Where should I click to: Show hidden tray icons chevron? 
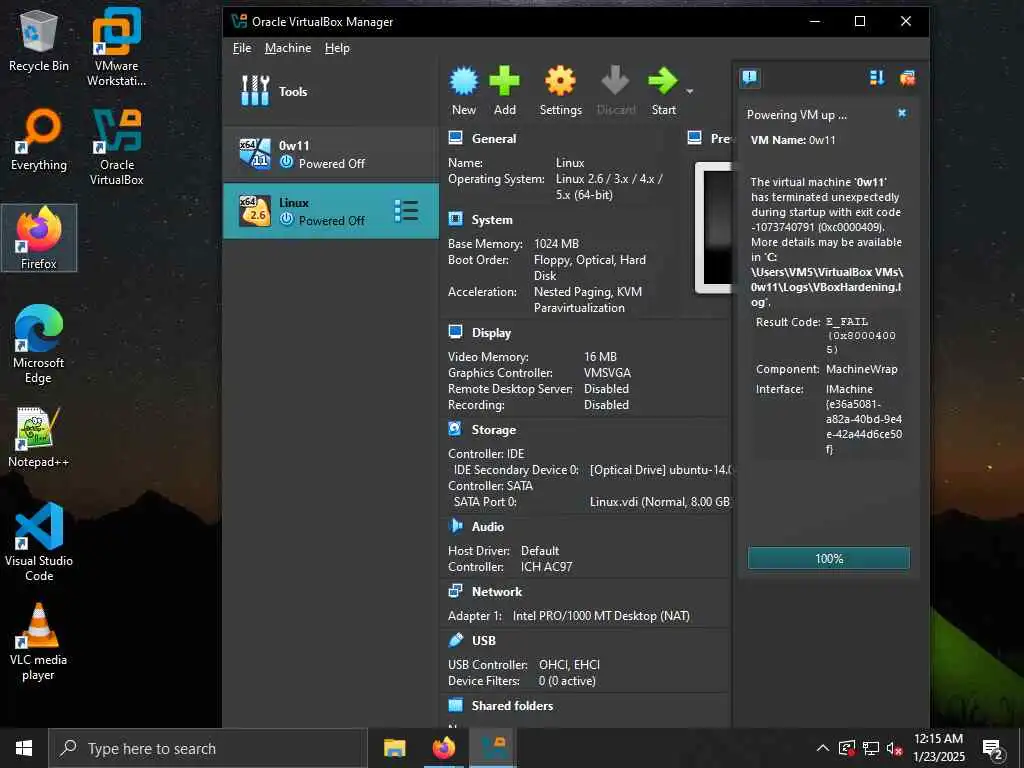pos(823,748)
